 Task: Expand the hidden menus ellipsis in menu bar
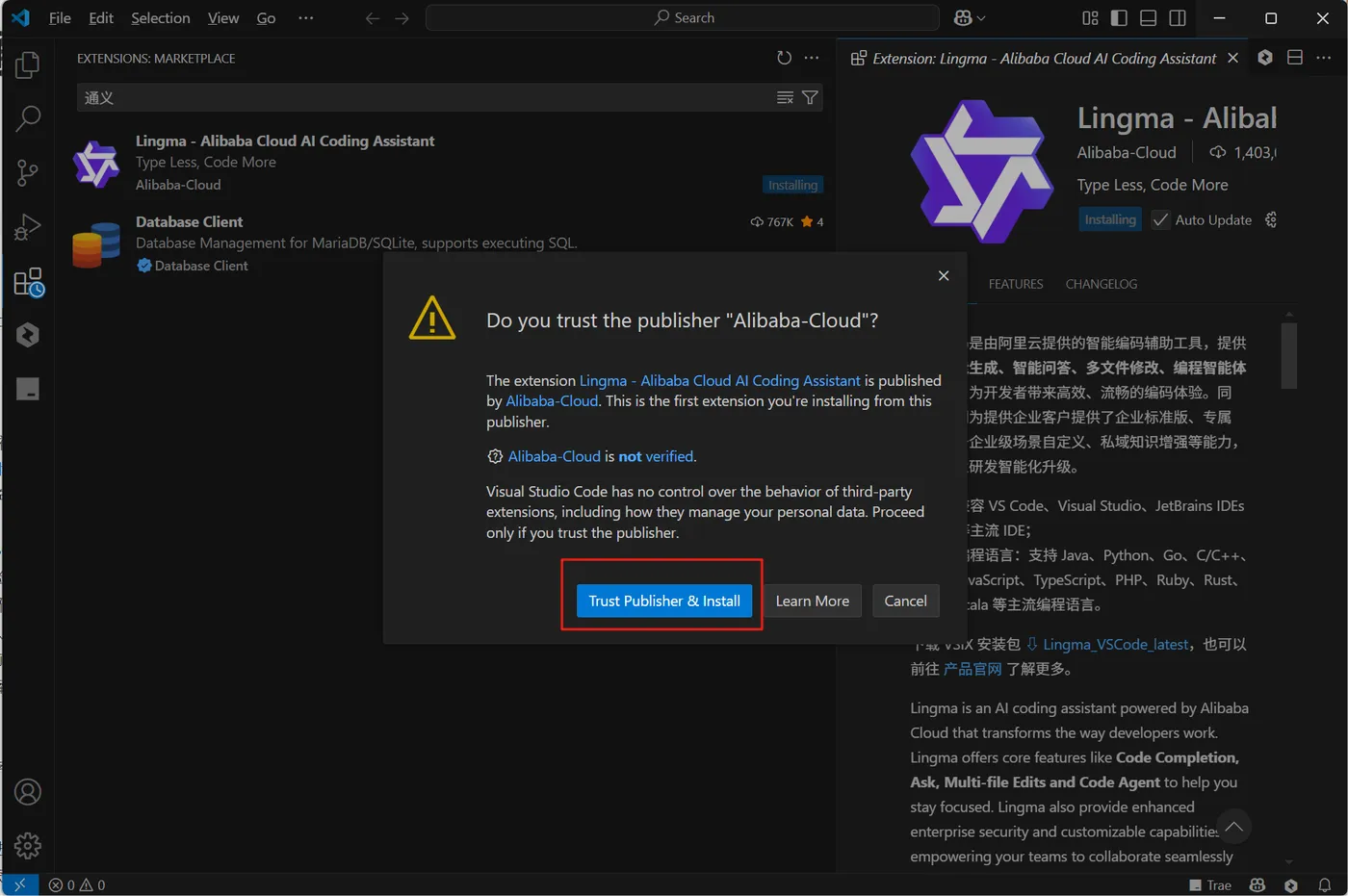(306, 18)
